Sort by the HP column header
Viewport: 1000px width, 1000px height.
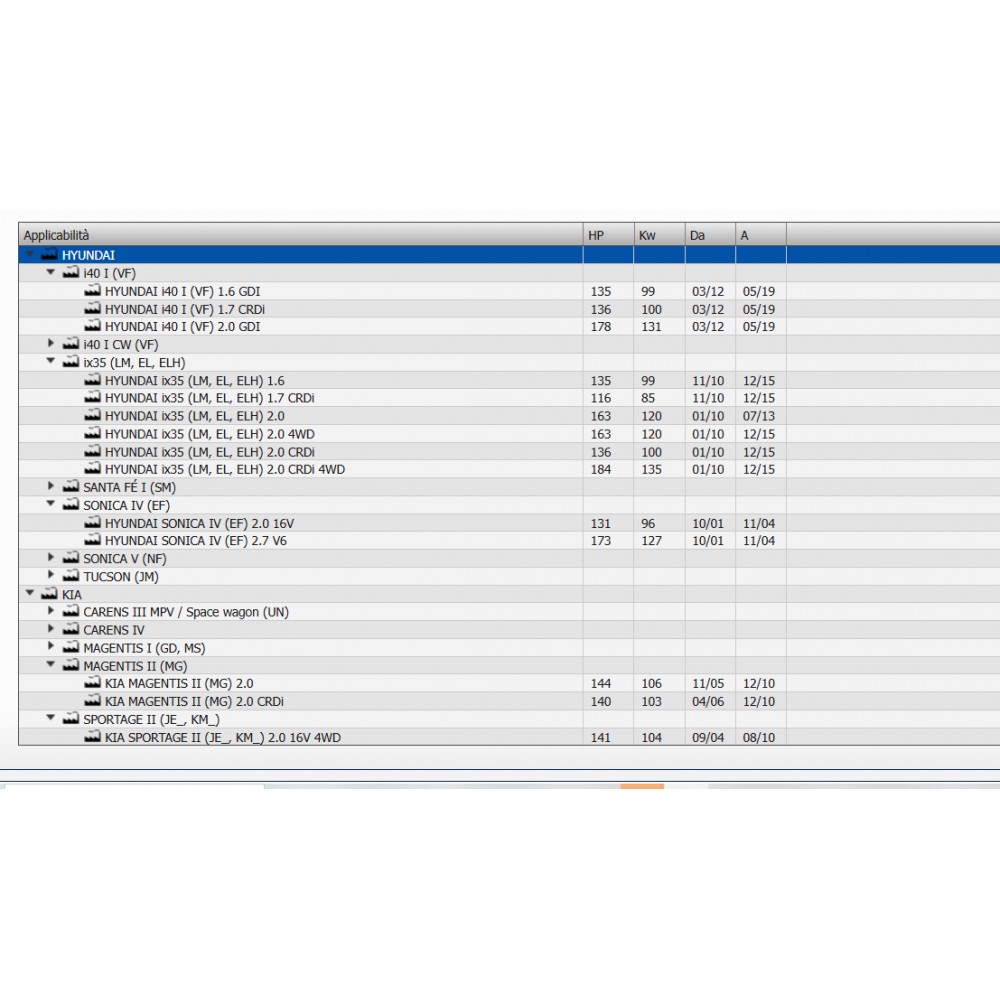point(608,235)
